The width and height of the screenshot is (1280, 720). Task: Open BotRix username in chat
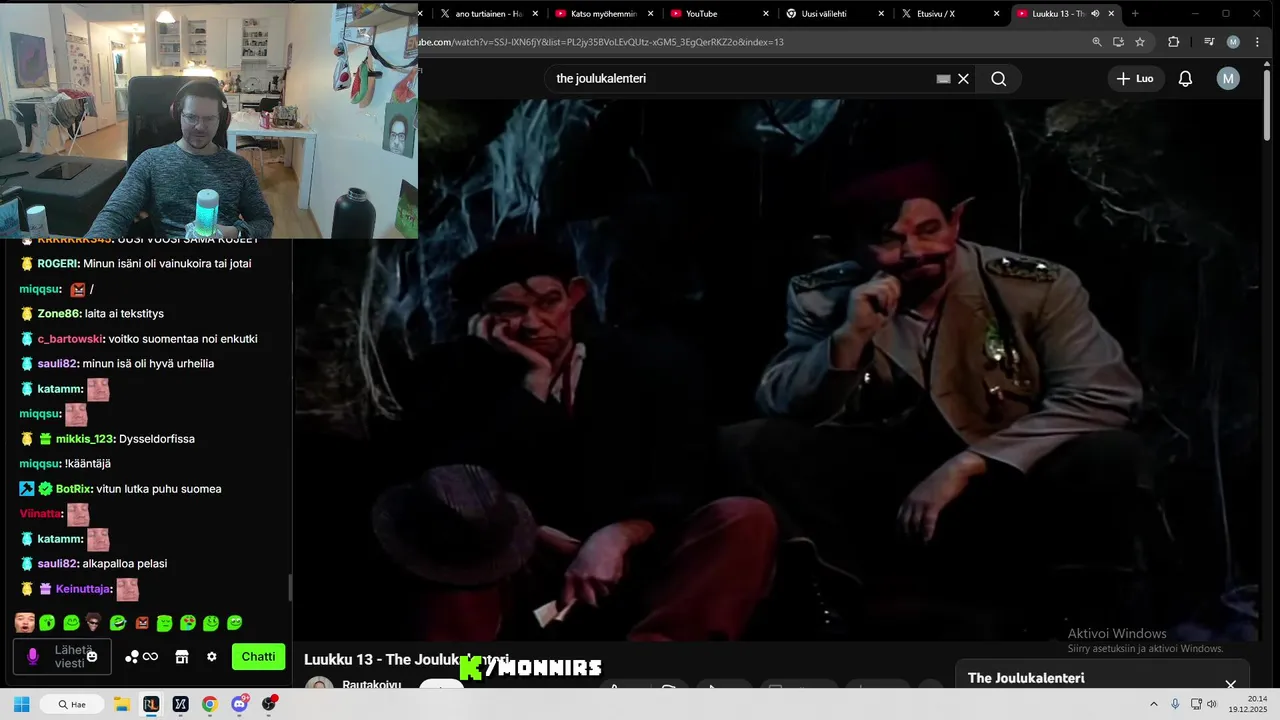point(73,489)
